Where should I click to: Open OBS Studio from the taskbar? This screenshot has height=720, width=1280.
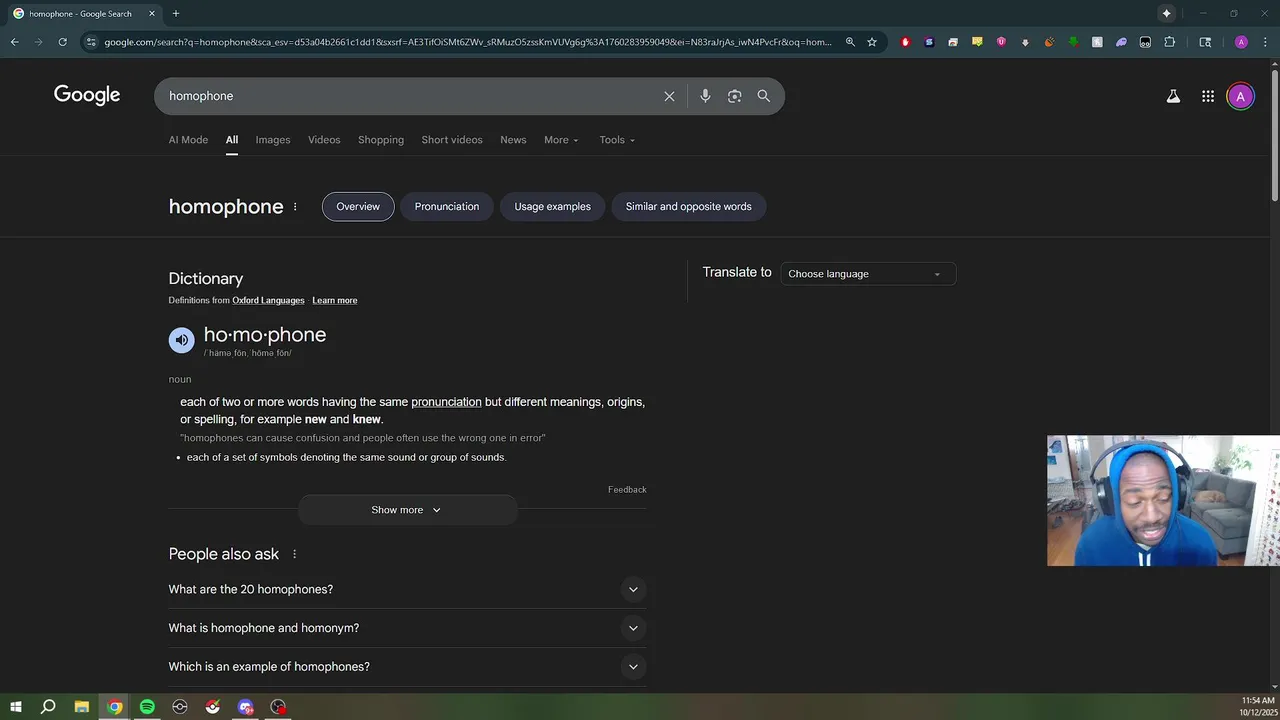pyautogui.click(x=278, y=707)
